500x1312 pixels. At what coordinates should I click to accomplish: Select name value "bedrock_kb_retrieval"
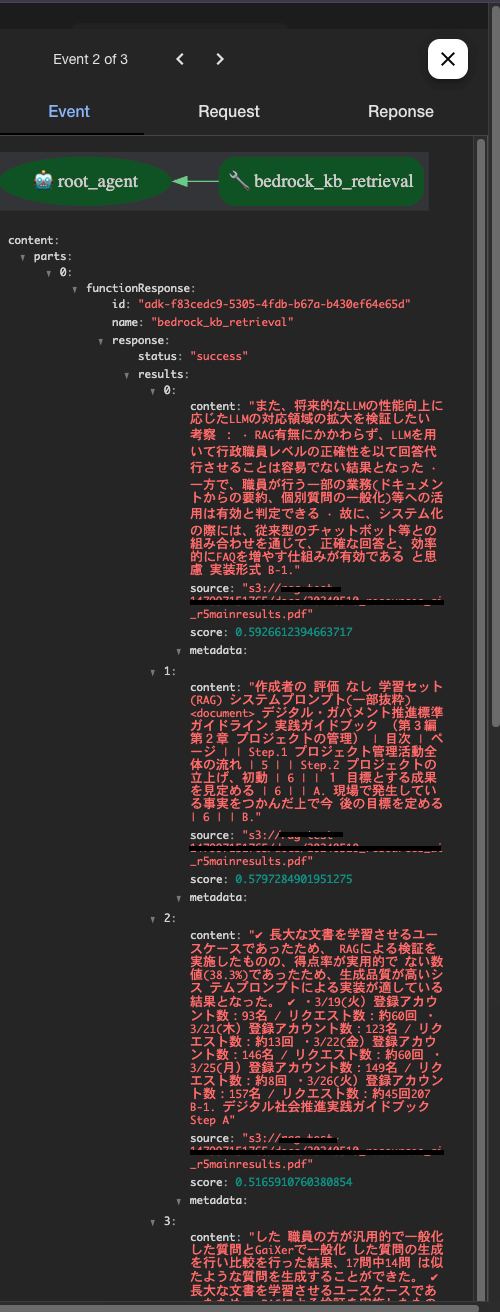tap(222, 322)
